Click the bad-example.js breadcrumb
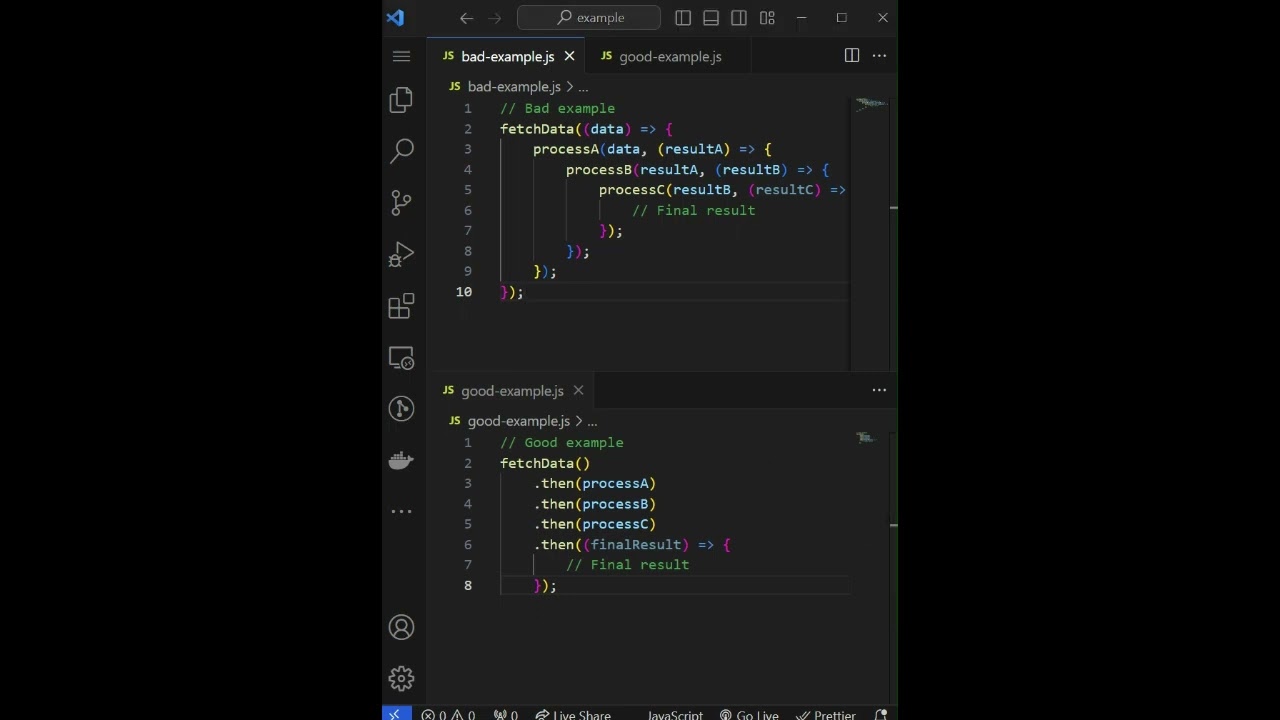Image resolution: width=1280 pixels, height=720 pixels. (514, 87)
